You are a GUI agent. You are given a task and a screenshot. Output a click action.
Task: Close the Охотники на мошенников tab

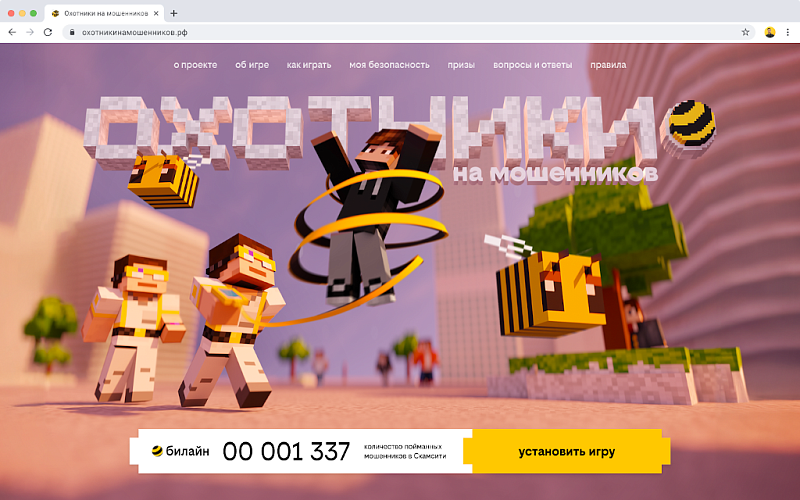156,13
